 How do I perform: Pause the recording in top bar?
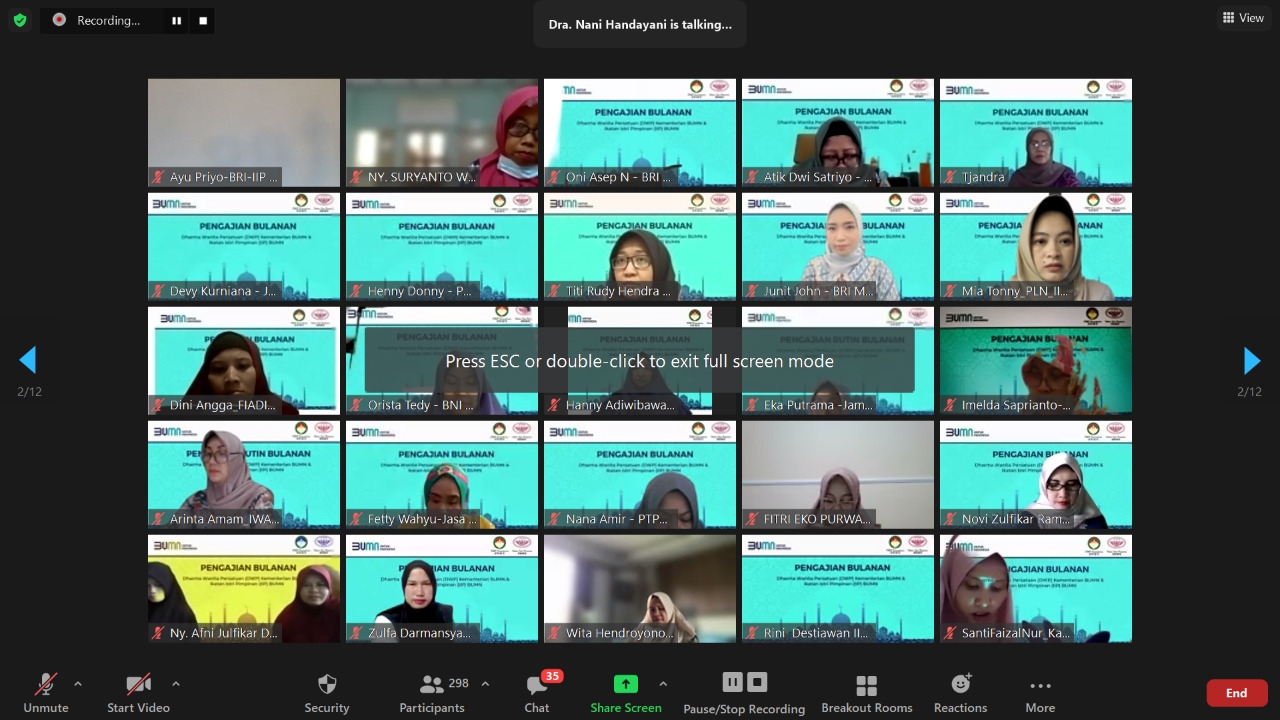click(177, 20)
